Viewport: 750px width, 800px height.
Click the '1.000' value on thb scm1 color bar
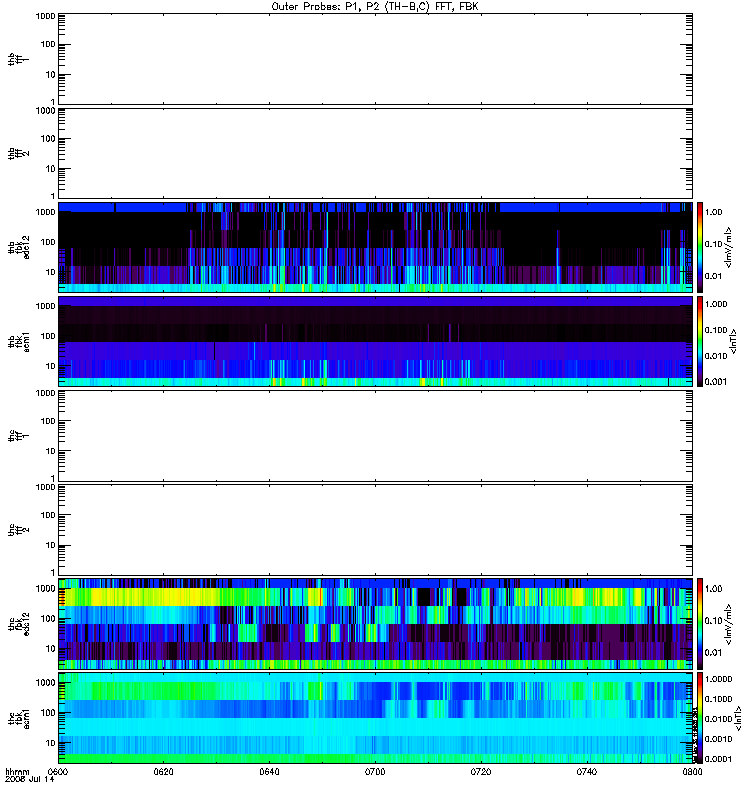(716, 304)
